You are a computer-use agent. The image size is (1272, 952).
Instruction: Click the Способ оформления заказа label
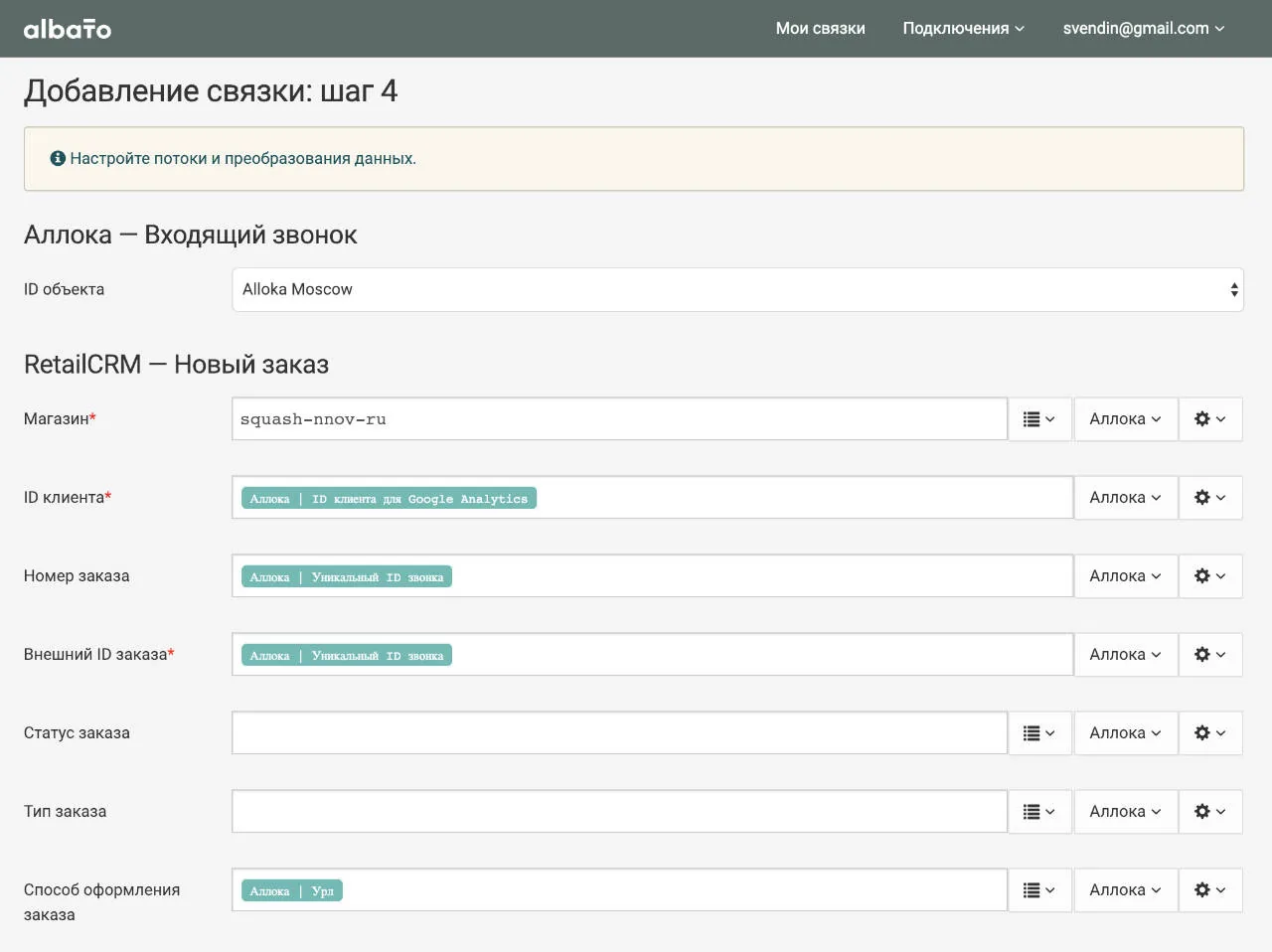click(102, 902)
